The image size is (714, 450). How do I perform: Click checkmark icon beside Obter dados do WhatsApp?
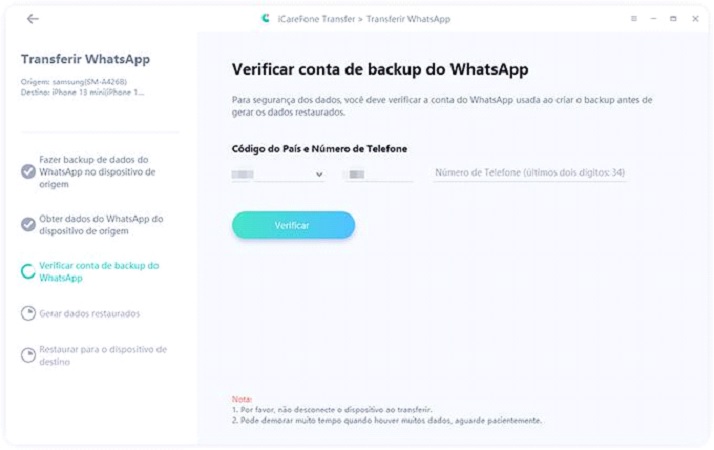point(28,225)
